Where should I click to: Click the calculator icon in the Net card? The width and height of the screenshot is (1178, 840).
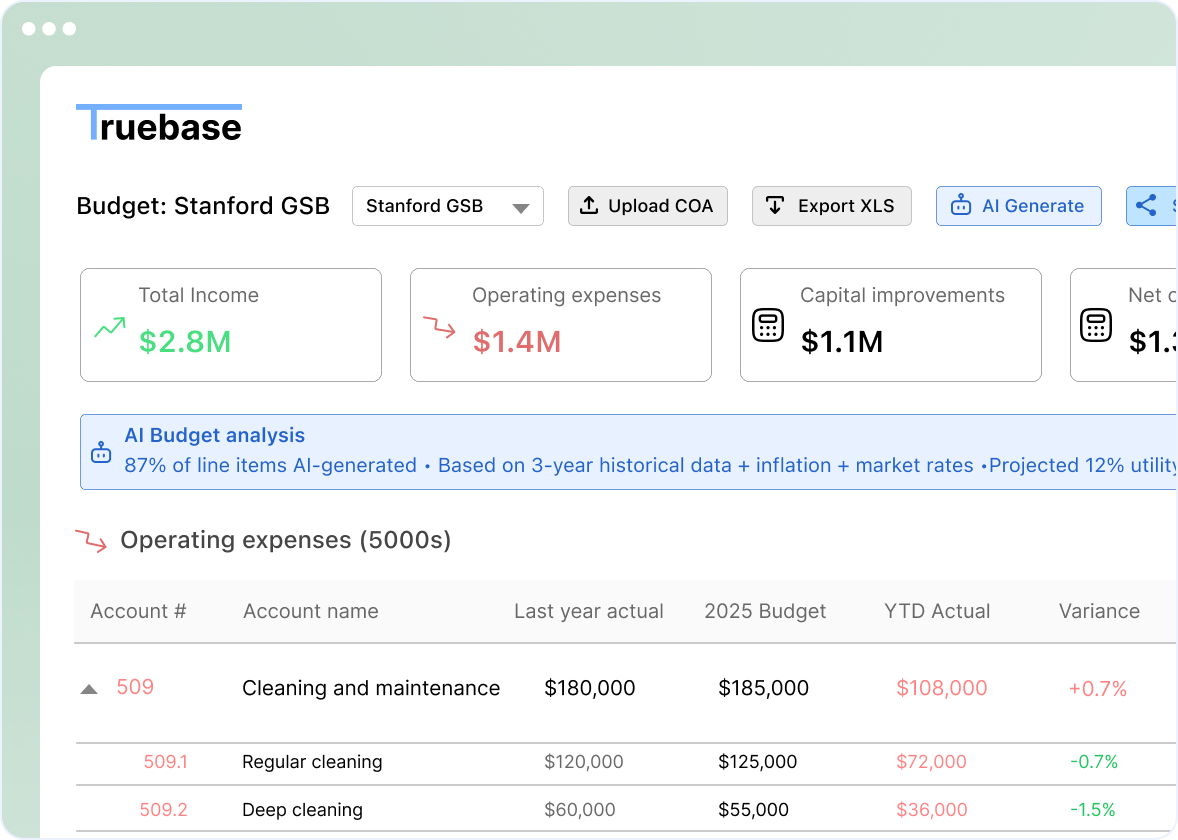click(1096, 325)
